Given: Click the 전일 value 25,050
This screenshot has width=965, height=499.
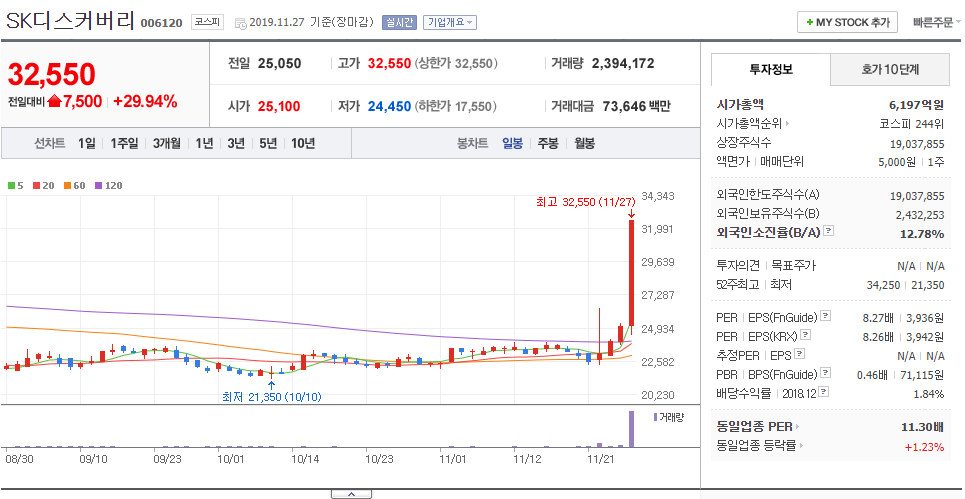Looking at the screenshot, I should pyautogui.click(x=279, y=63).
